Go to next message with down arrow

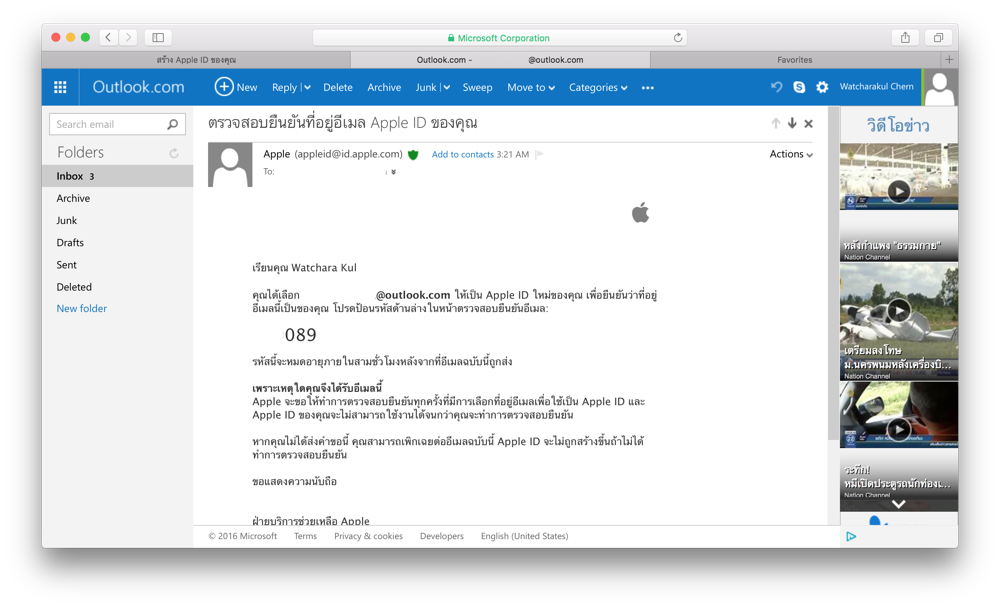click(x=792, y=123)
